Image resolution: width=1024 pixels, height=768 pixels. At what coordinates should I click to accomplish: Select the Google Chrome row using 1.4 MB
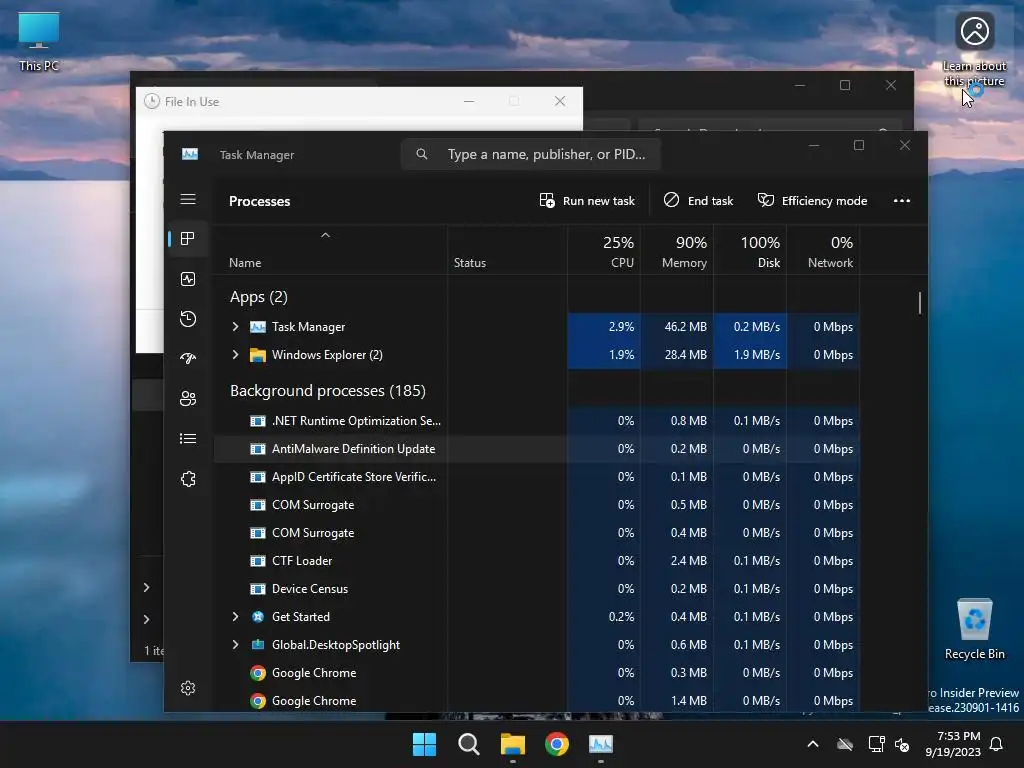(537, 701)
